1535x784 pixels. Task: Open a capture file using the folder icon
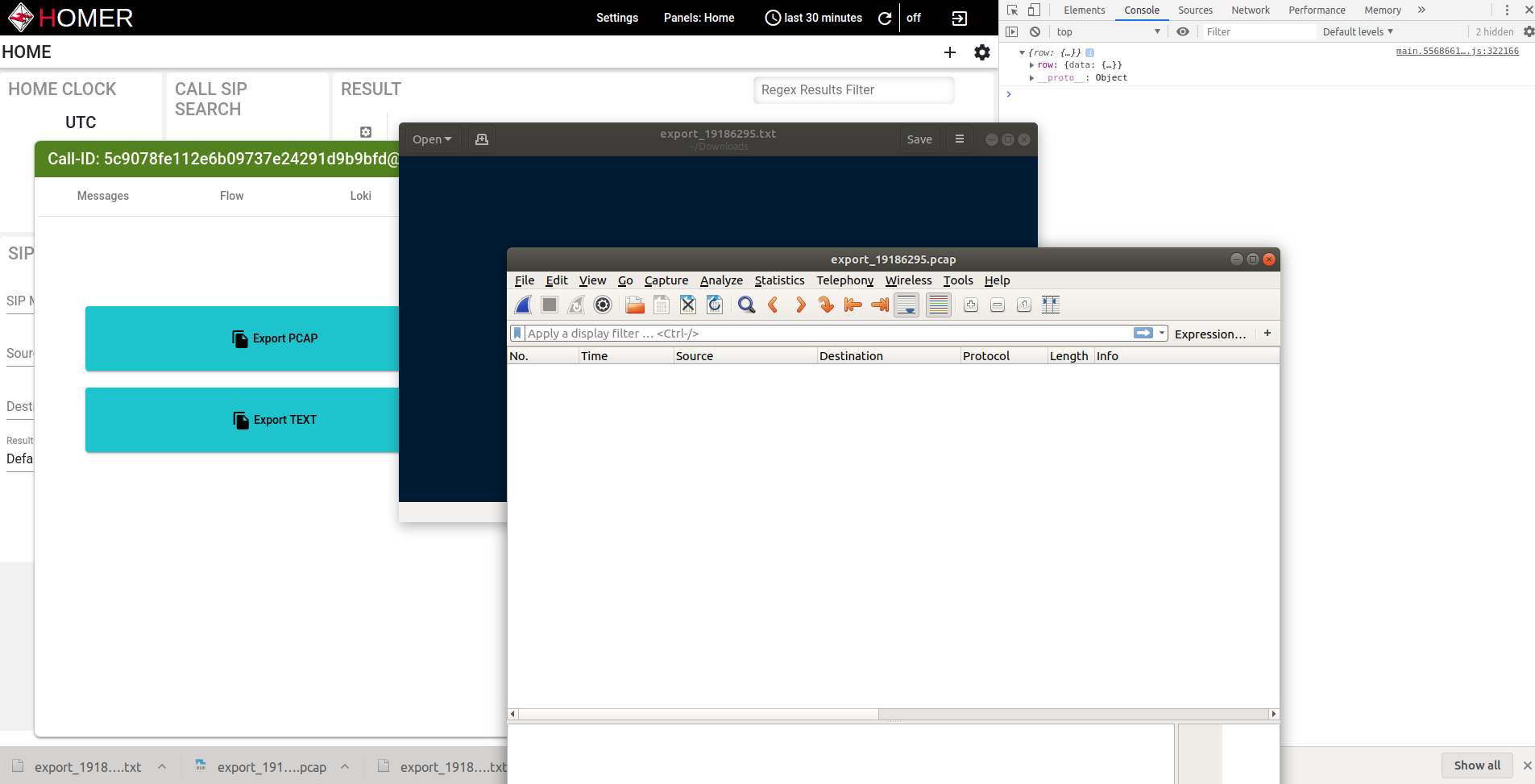635,305
